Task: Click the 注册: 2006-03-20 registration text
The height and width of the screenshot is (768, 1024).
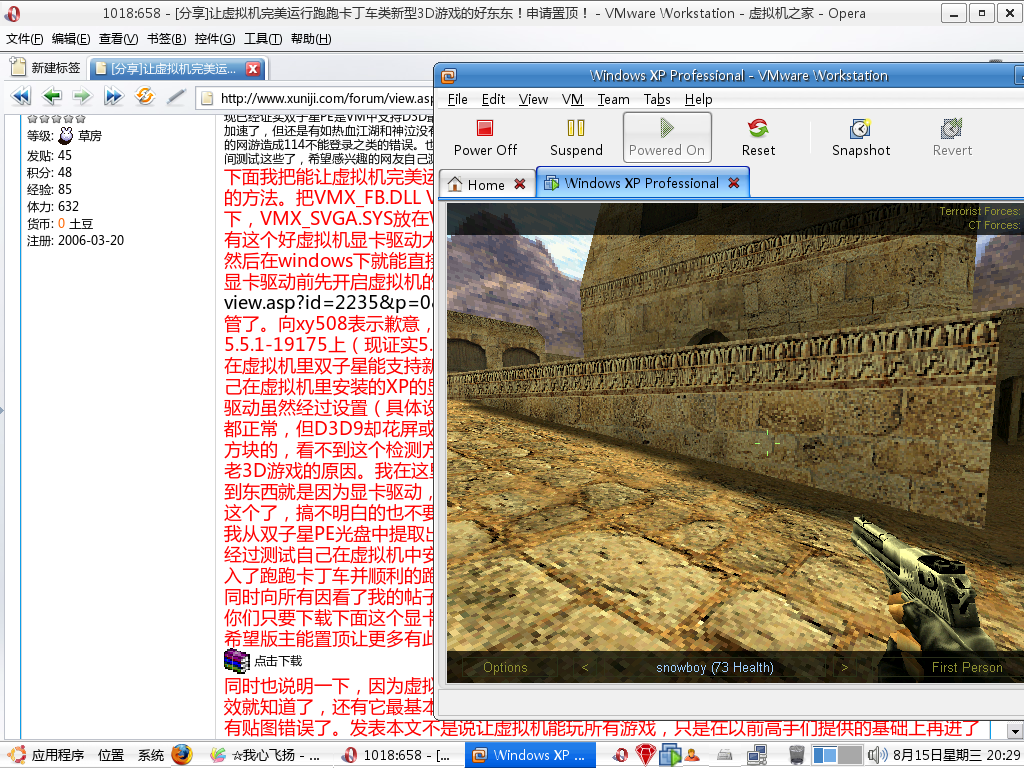Action: point(75,240)
